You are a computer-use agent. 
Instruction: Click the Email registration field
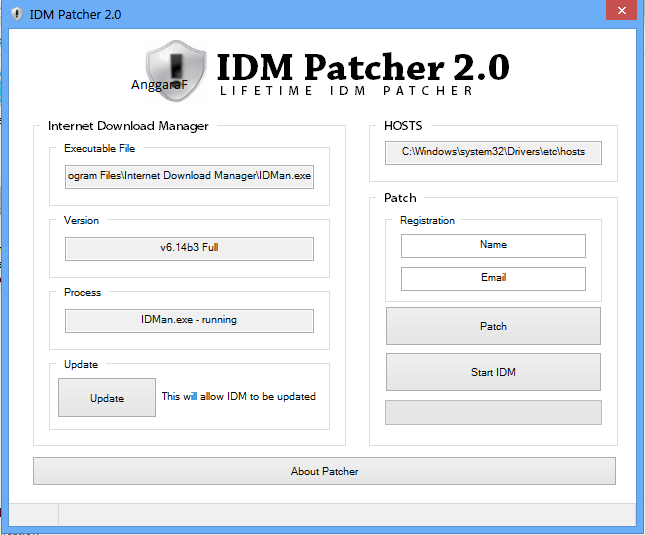493,279
